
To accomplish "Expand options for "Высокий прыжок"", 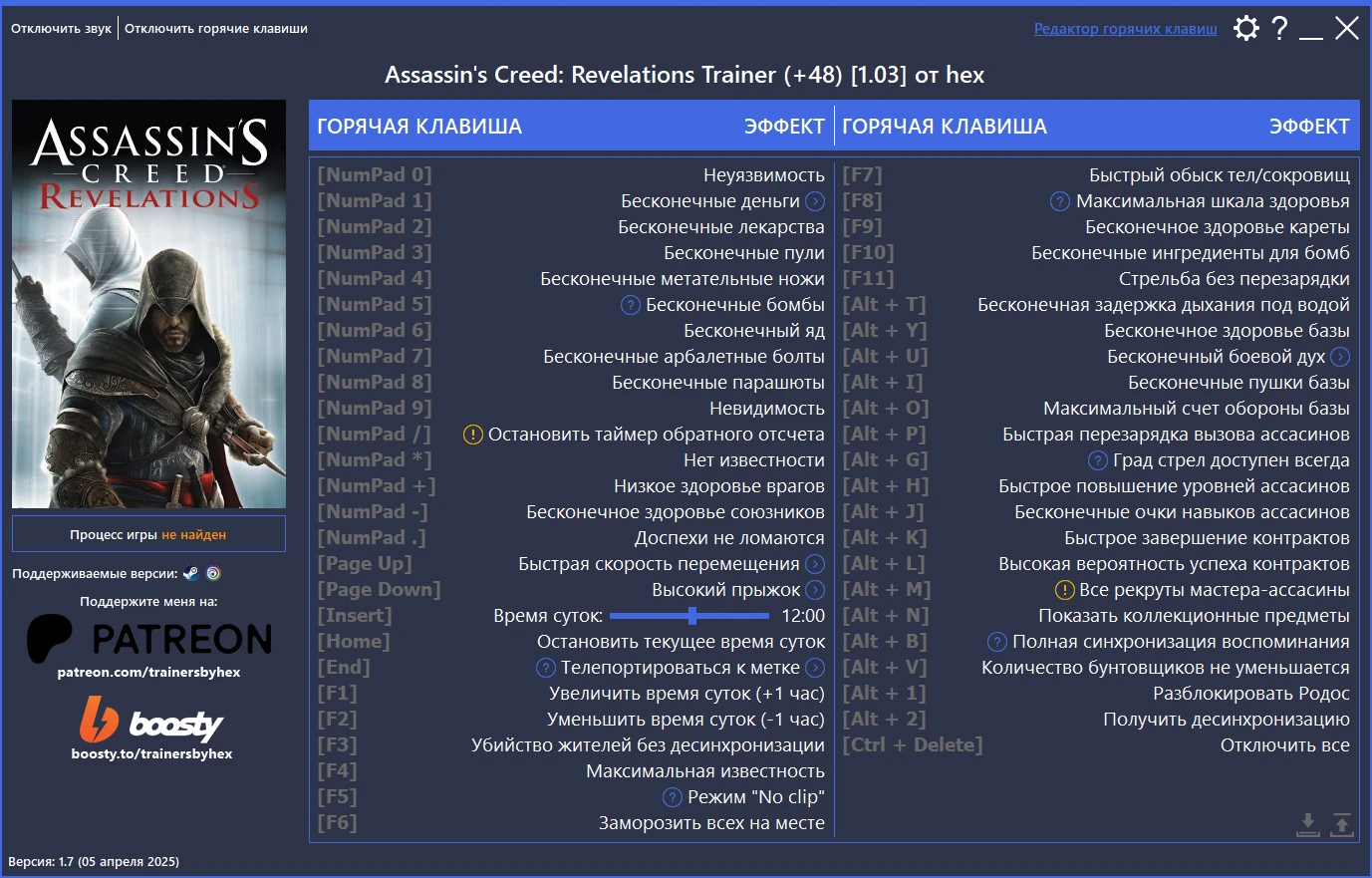I will point(815,589).
